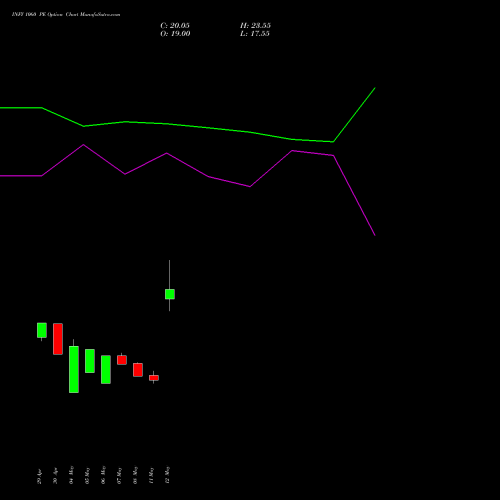Select the 06 May green candlestick
The image size is (500, 500).
[106, 370]
